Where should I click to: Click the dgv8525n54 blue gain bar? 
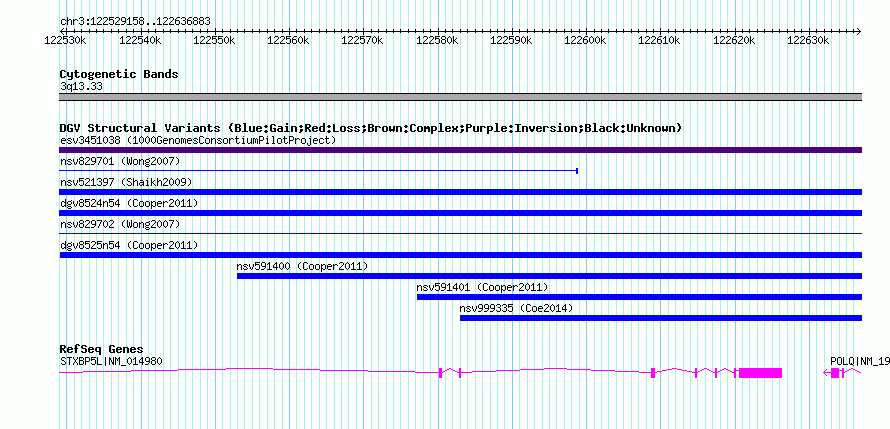(x=460, y=255)
